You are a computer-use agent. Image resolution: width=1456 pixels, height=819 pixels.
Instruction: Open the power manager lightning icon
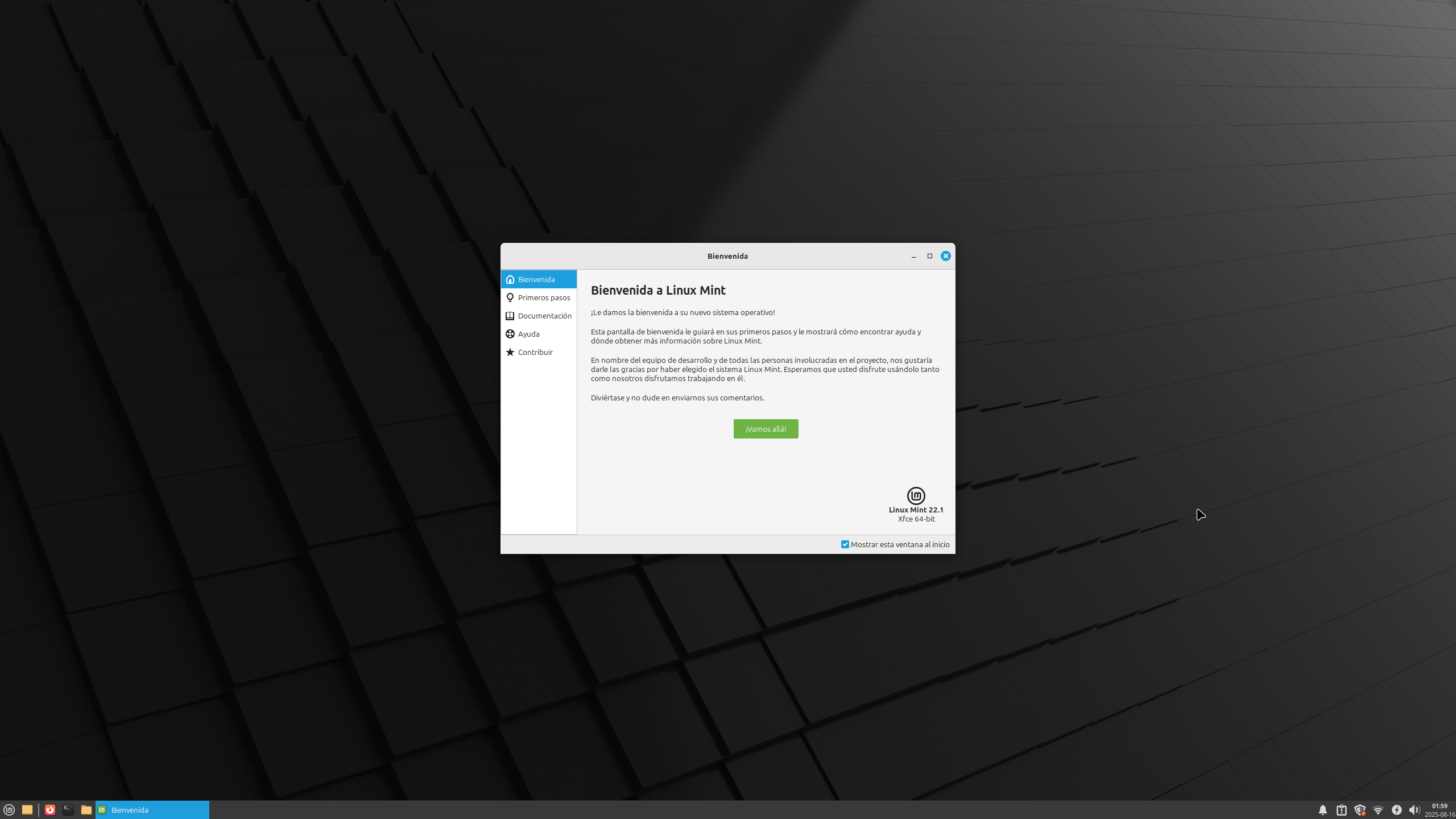[1397, 810]
